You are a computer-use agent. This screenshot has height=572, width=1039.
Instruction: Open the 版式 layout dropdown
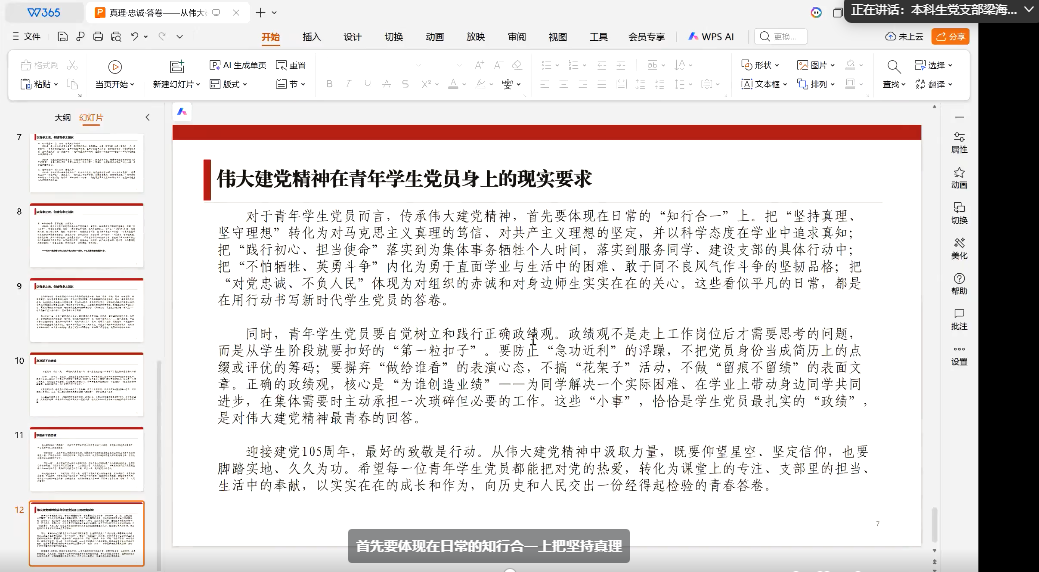(x=229, y=84)
